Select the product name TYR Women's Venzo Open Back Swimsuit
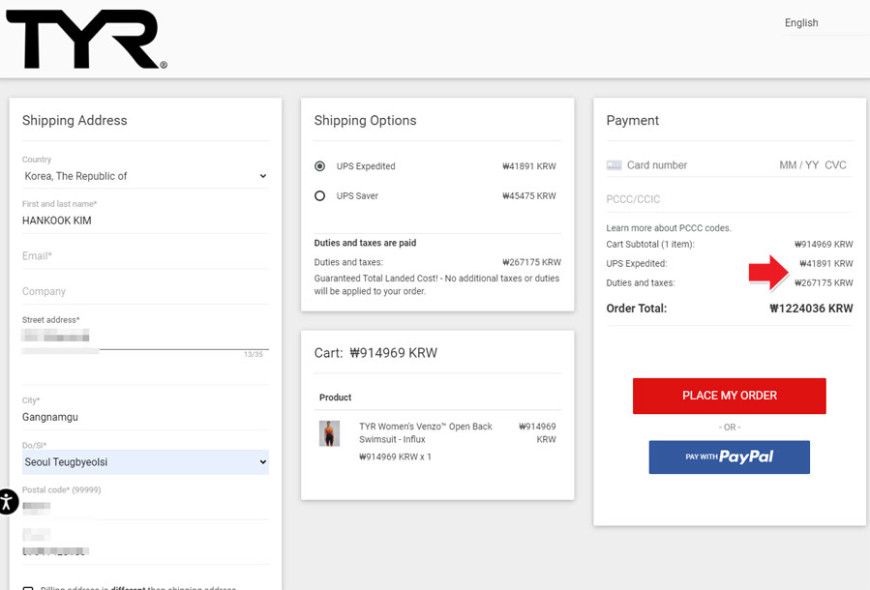Image resolution: width=870 pixels, height=590 pixels. [x=426, y=433]
